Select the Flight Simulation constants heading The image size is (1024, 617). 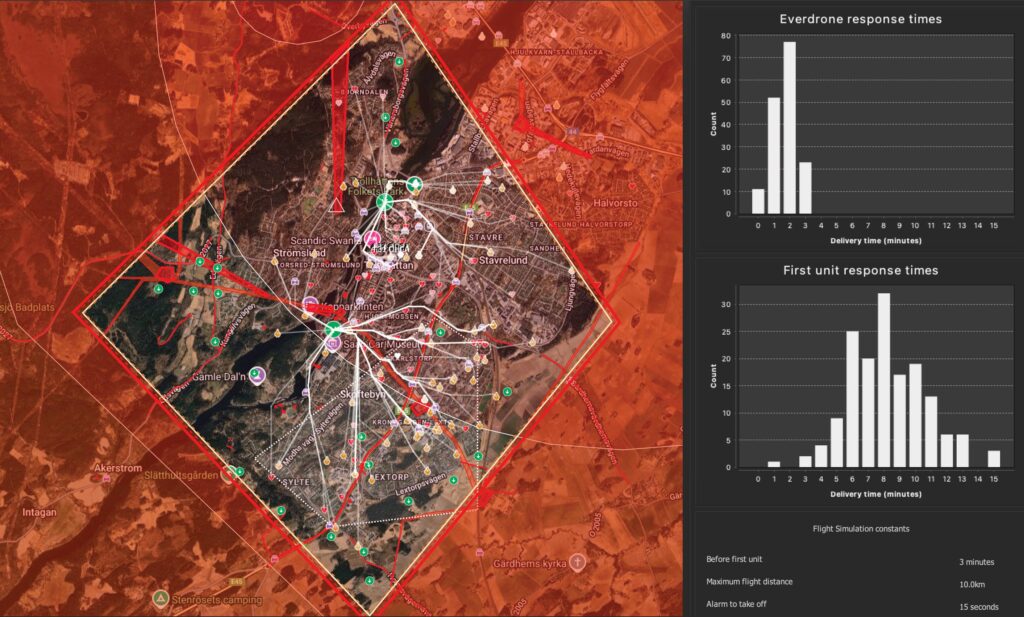coord(859,528)
